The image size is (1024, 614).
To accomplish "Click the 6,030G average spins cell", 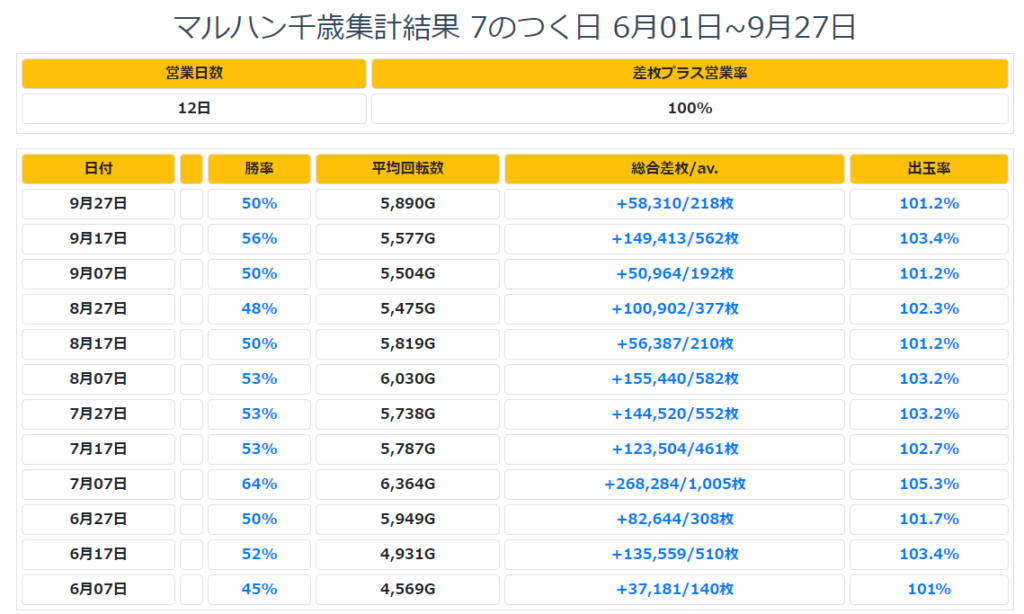I will 408,379.
